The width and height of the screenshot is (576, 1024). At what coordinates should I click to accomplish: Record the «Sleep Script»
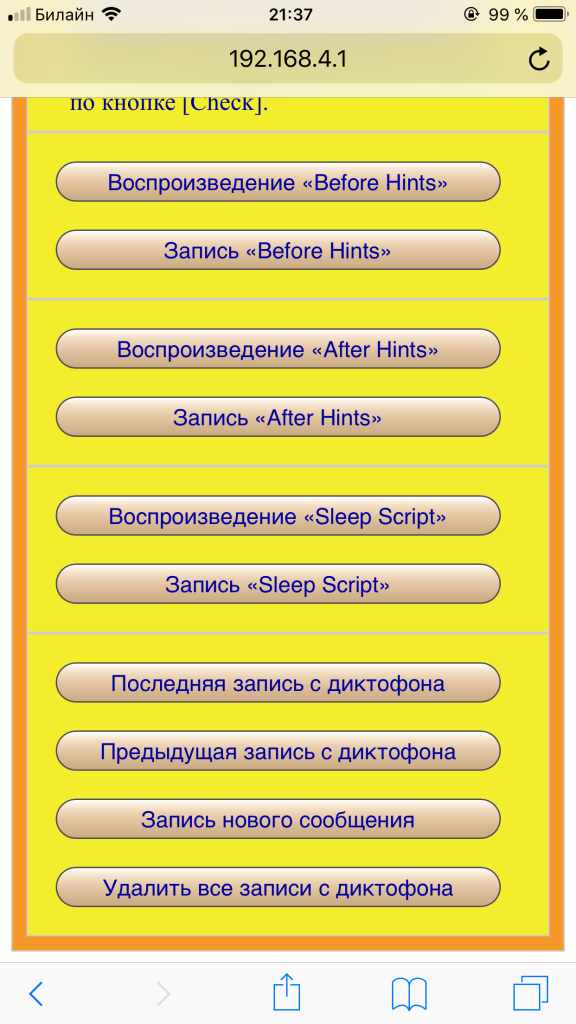pyautogui.click(x=278, y=584)
